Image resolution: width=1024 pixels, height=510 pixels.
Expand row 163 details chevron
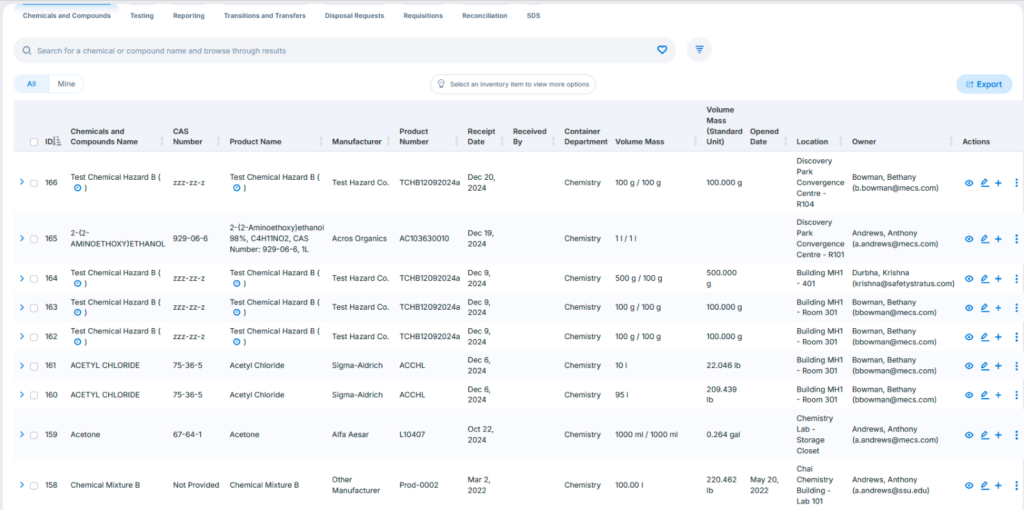[x=22, y=307]
